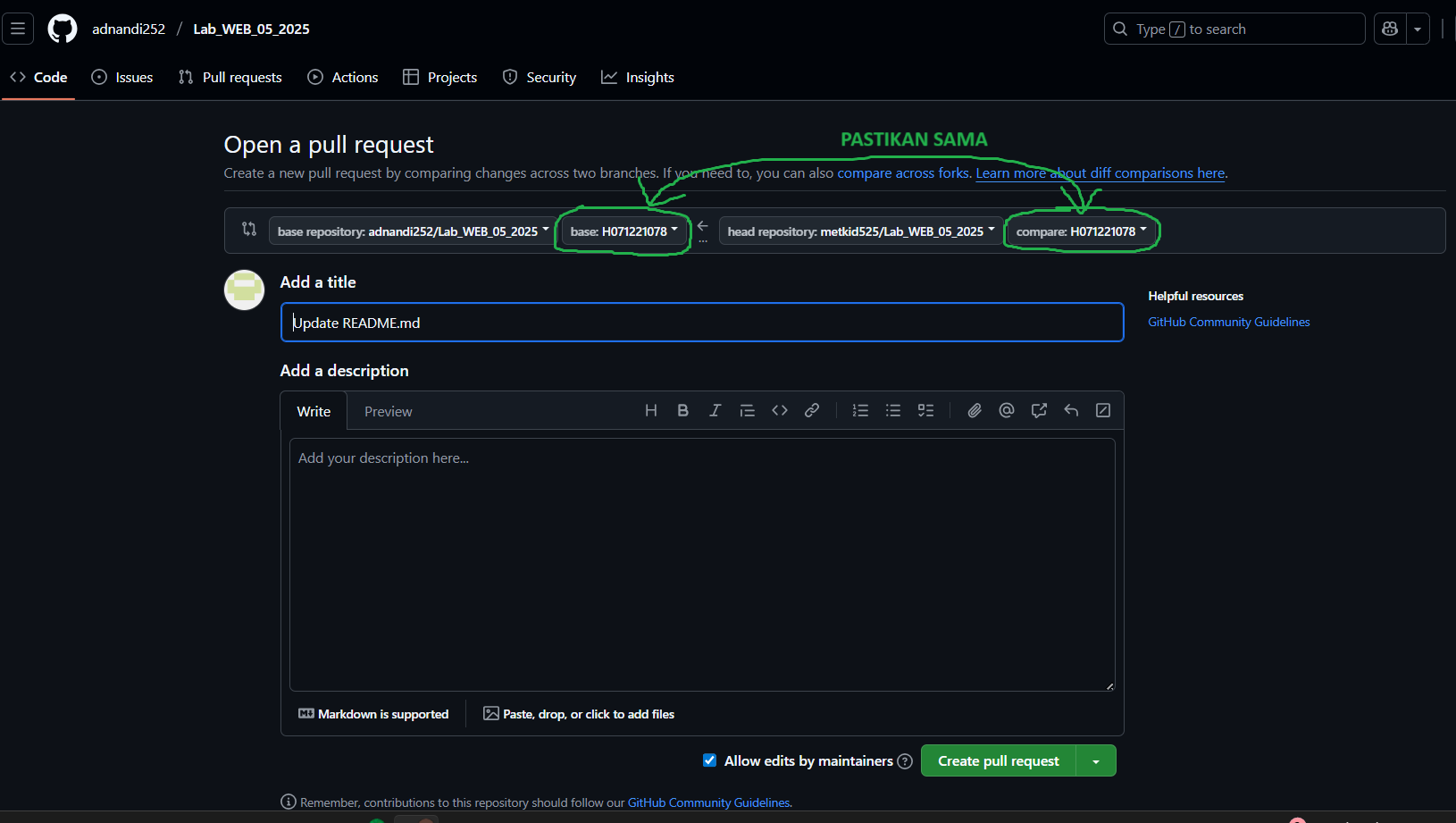Insert a numbered list in description
This screenshot has height=823, width=1456.
(860, 410)
